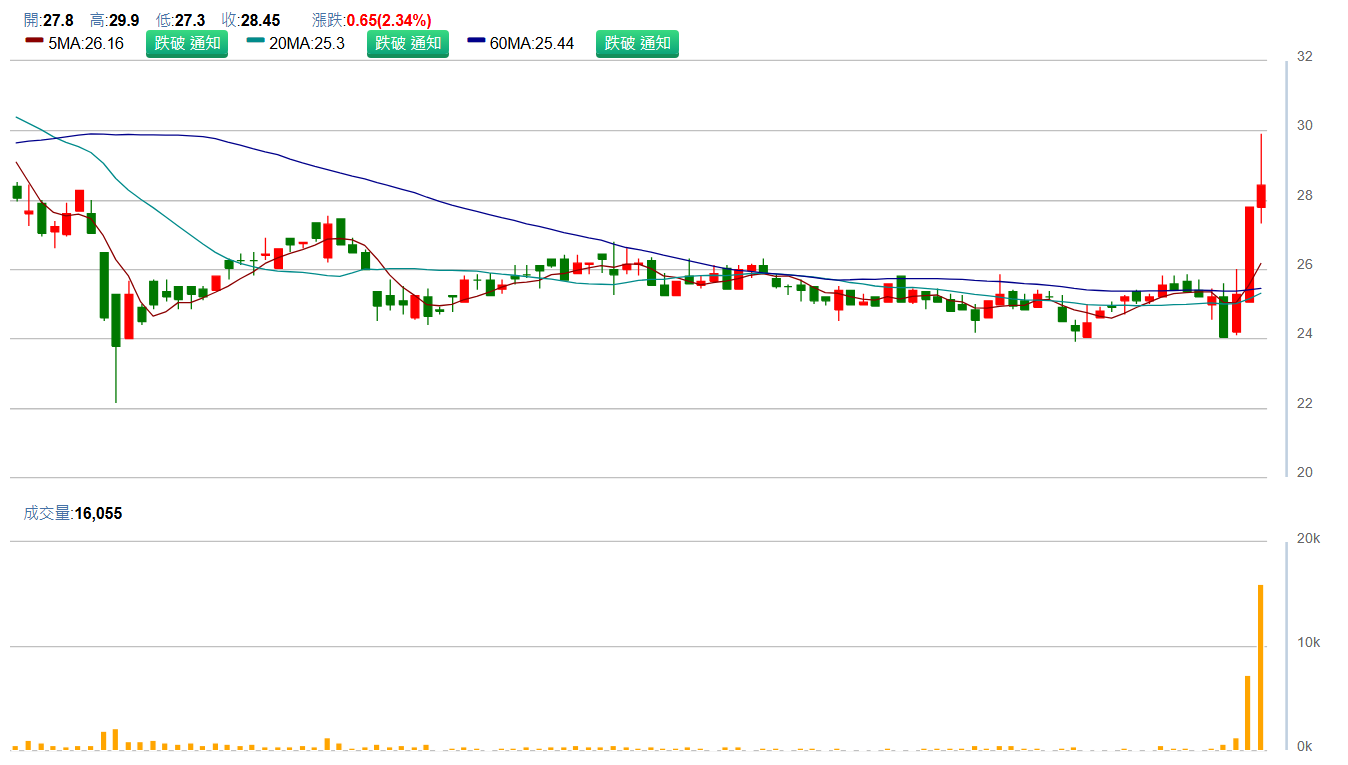Toggle the 5MA:26.16 legend label

coord(86,44)
